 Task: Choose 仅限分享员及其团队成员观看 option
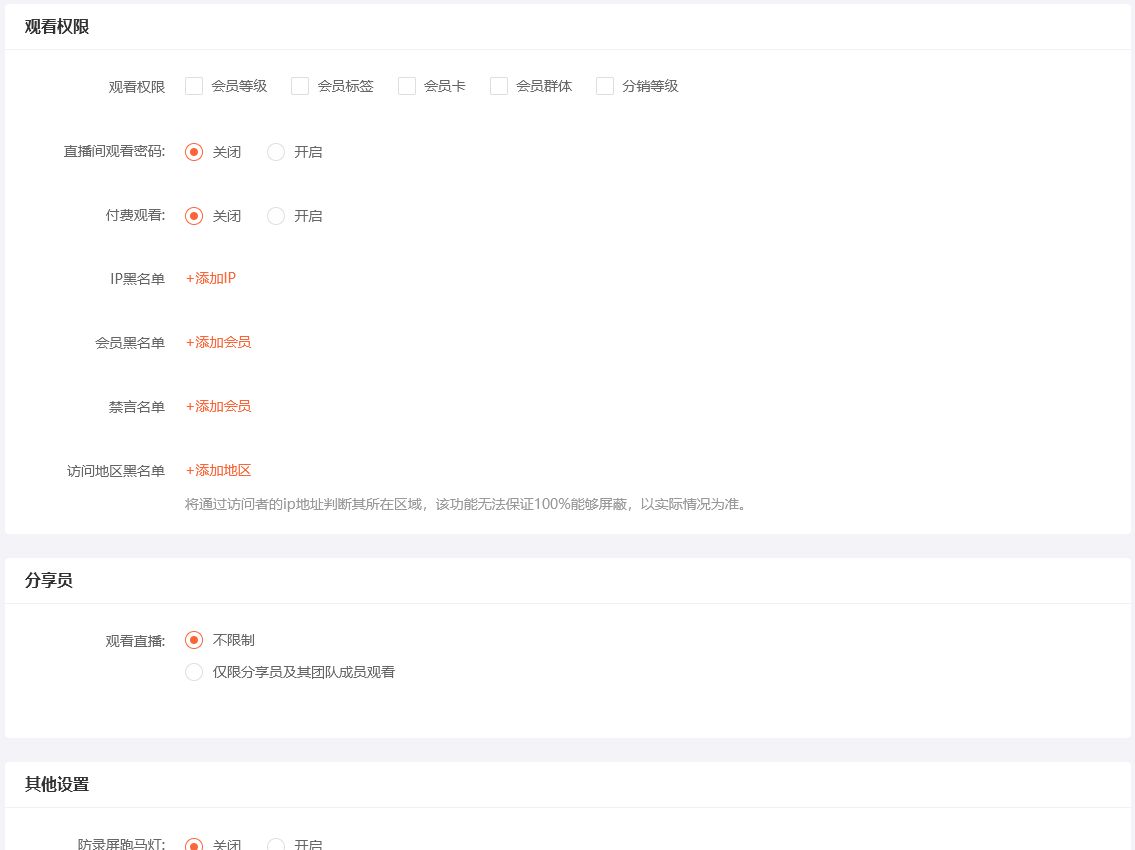[x=194, y=672]
